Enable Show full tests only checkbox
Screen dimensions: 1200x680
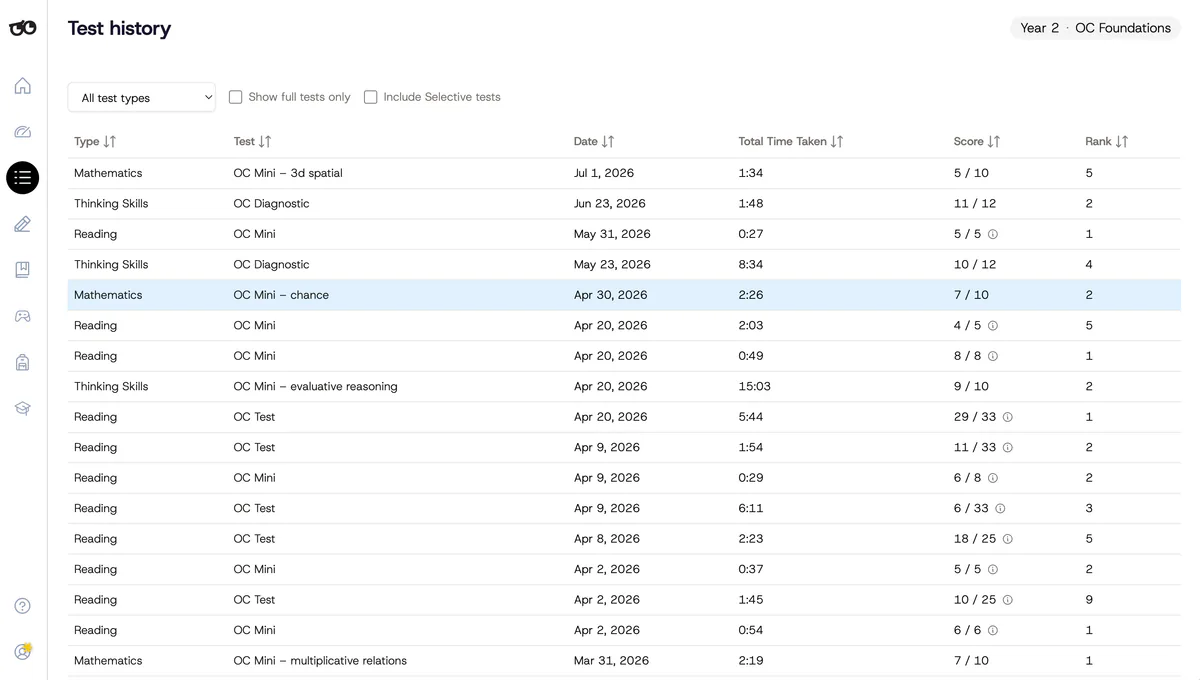236,97
